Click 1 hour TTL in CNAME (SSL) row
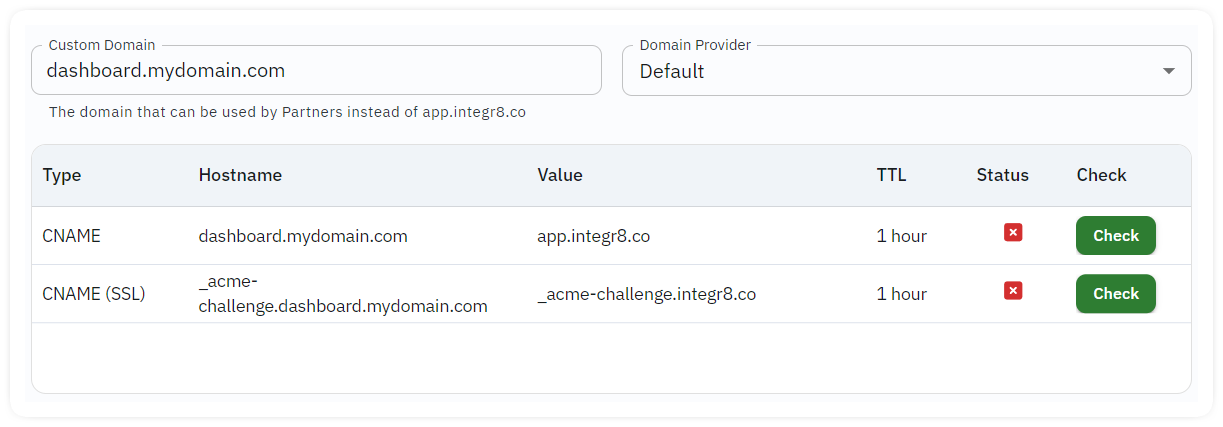This screenshot has width=1223, height=427. (x=902, y=294)
